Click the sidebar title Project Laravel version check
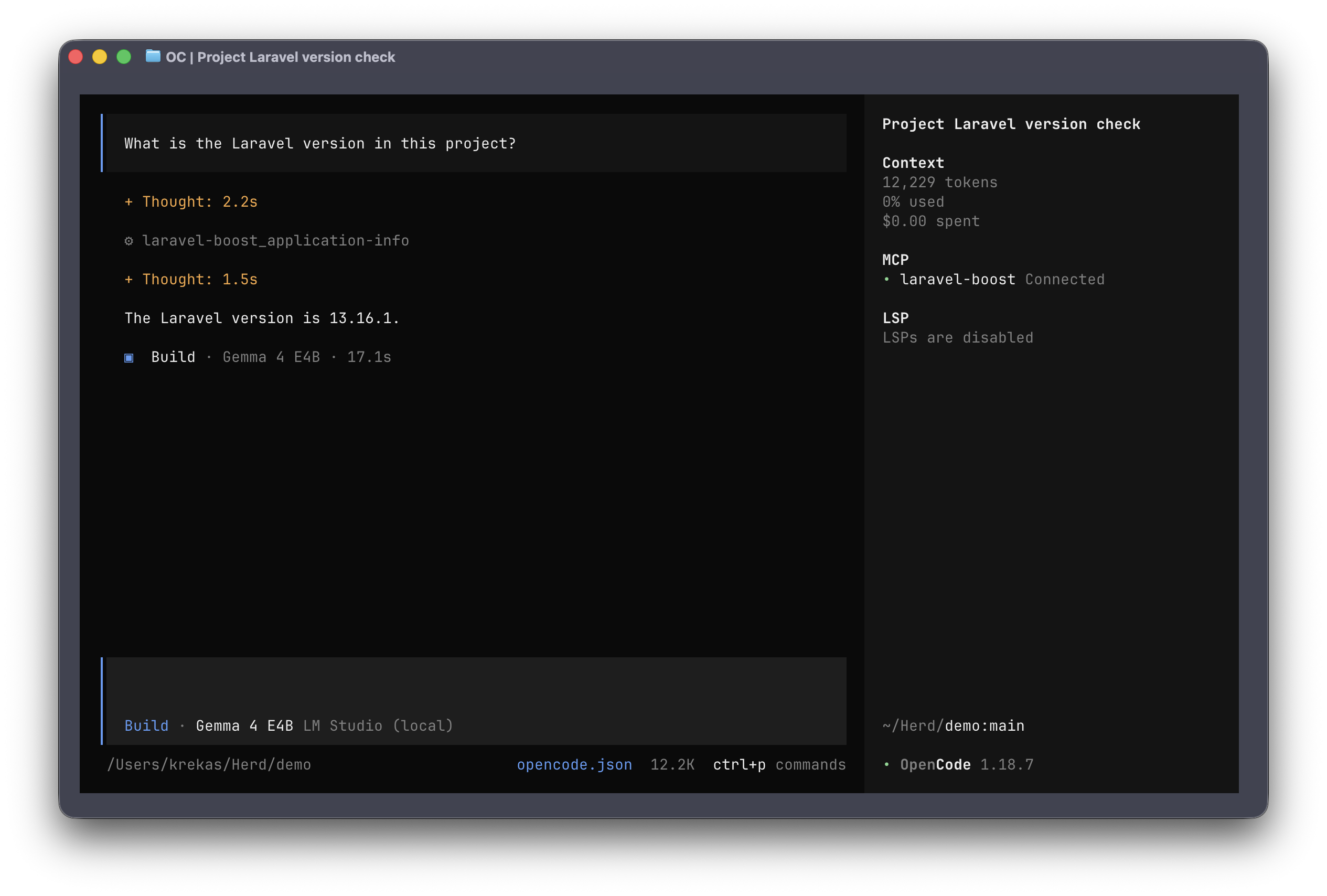The width and height of the screenshot is (1327, 896). click(x=1011, y=124)
